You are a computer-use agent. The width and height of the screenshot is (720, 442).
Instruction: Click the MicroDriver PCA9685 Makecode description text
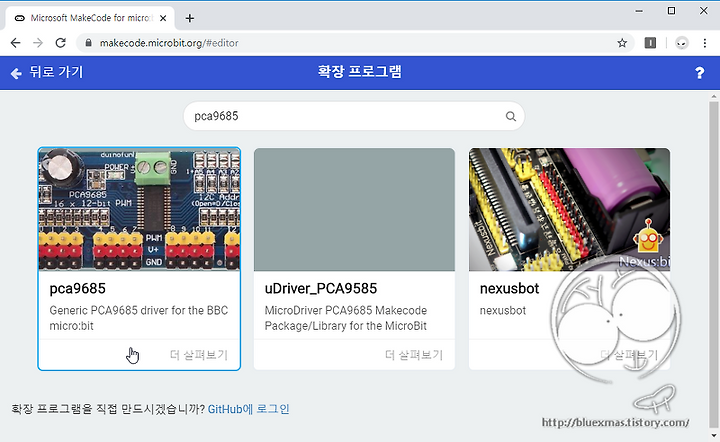tap(345, 318)
